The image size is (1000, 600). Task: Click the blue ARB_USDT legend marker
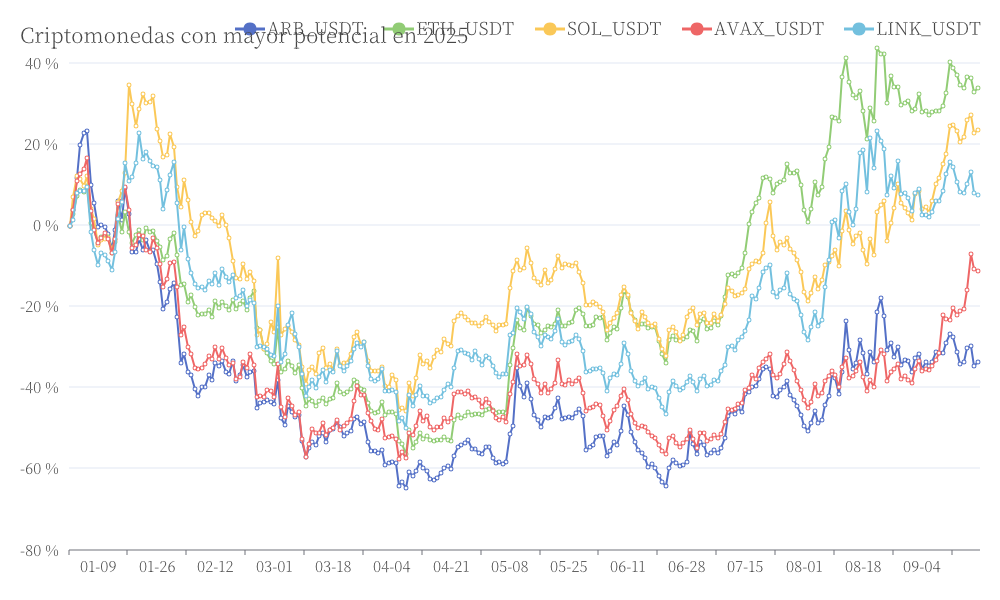(251, 29)
